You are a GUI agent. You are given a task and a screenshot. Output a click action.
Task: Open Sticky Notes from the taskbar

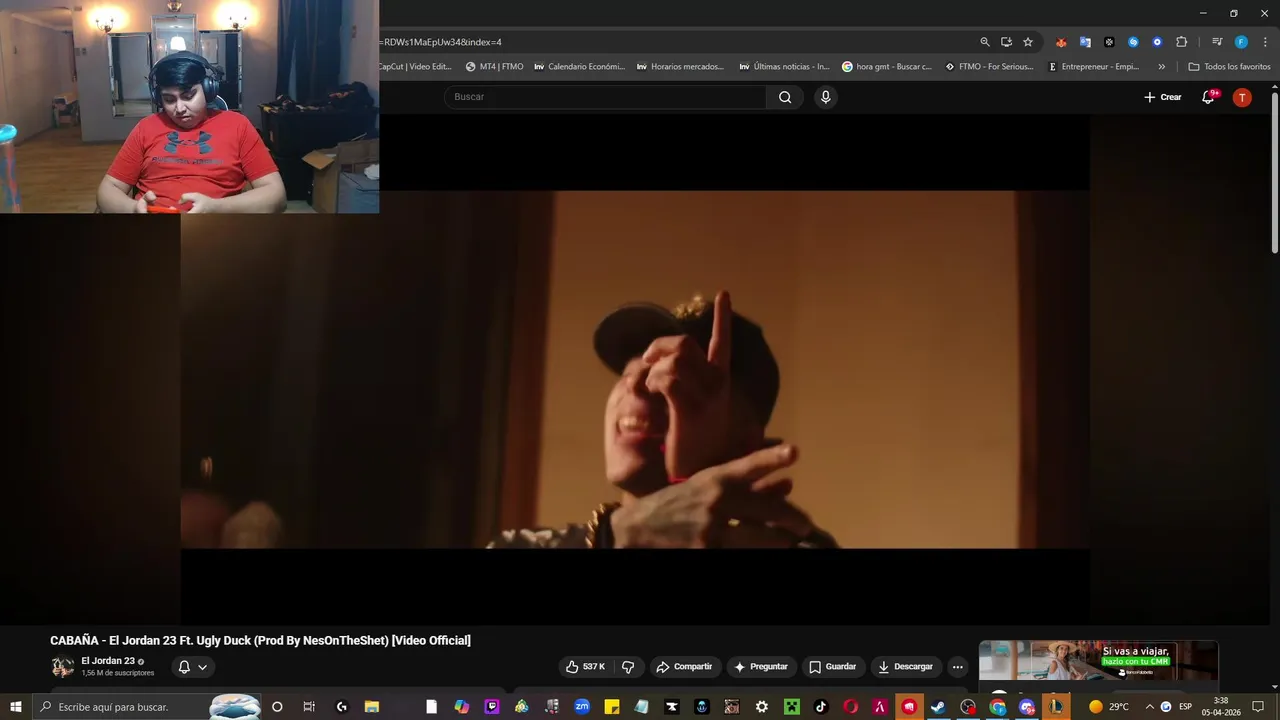pyautogui.click(x=611, y=707)
